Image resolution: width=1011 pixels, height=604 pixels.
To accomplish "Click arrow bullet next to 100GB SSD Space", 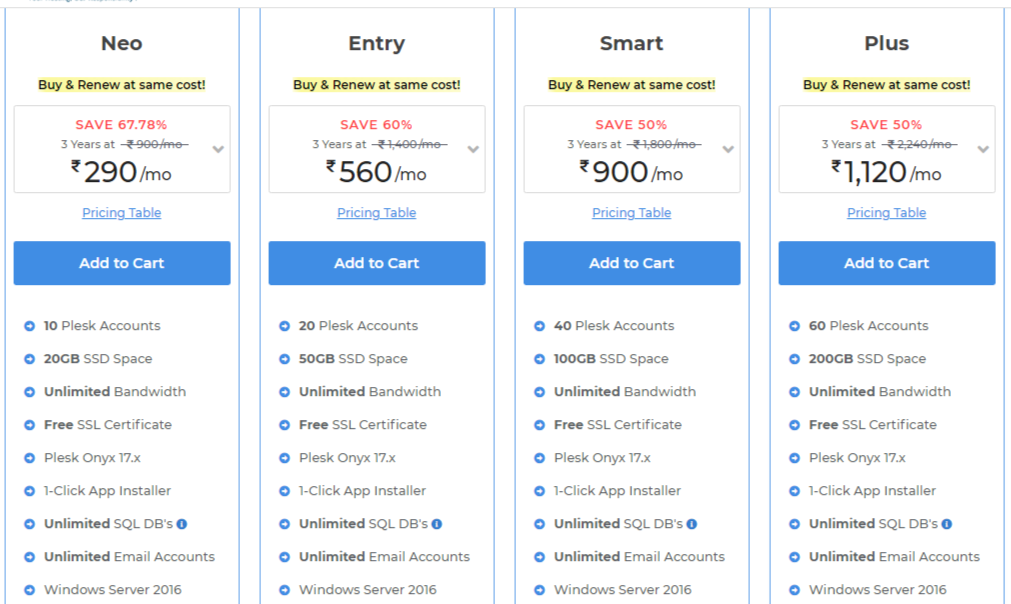I will (x=540, y=359).
